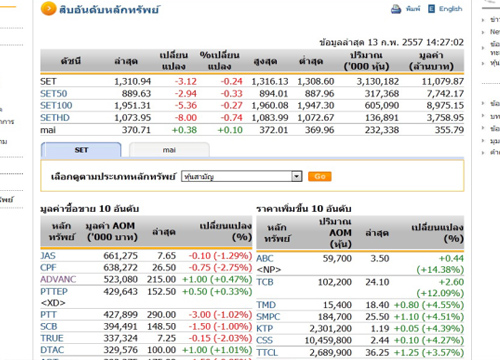Click SET50 last value 889.63
Screen dimensions: 500x360
(x=136, y=94)
